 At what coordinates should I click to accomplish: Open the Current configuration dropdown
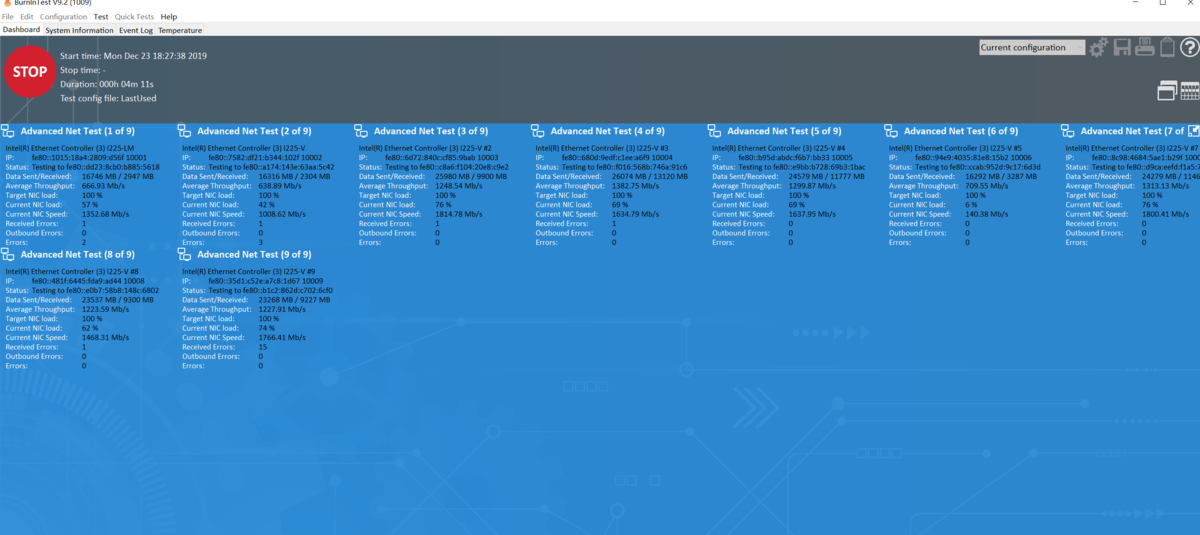tap(1031, 47)
